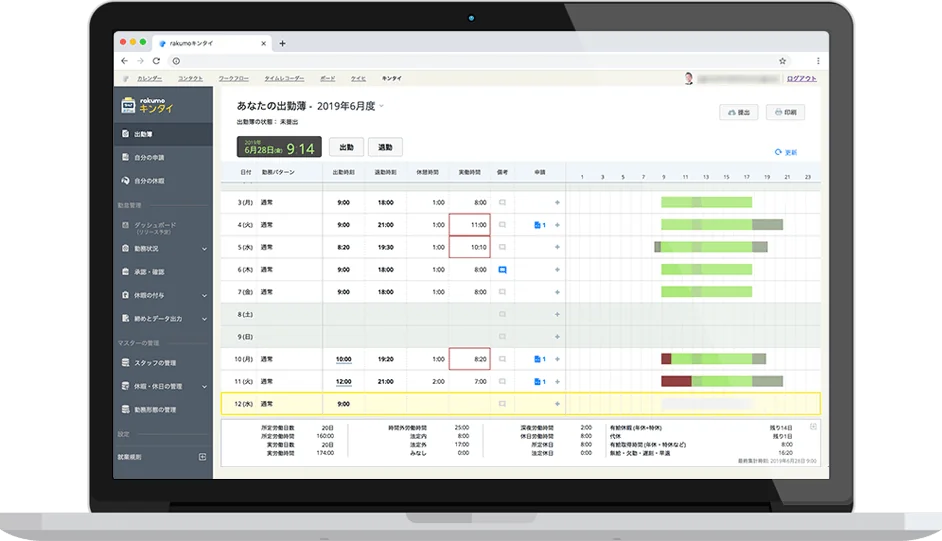Screen dimensions: 942x541
Task: Open the application document icon on 10(月) row
Action: tap(539, 359)
